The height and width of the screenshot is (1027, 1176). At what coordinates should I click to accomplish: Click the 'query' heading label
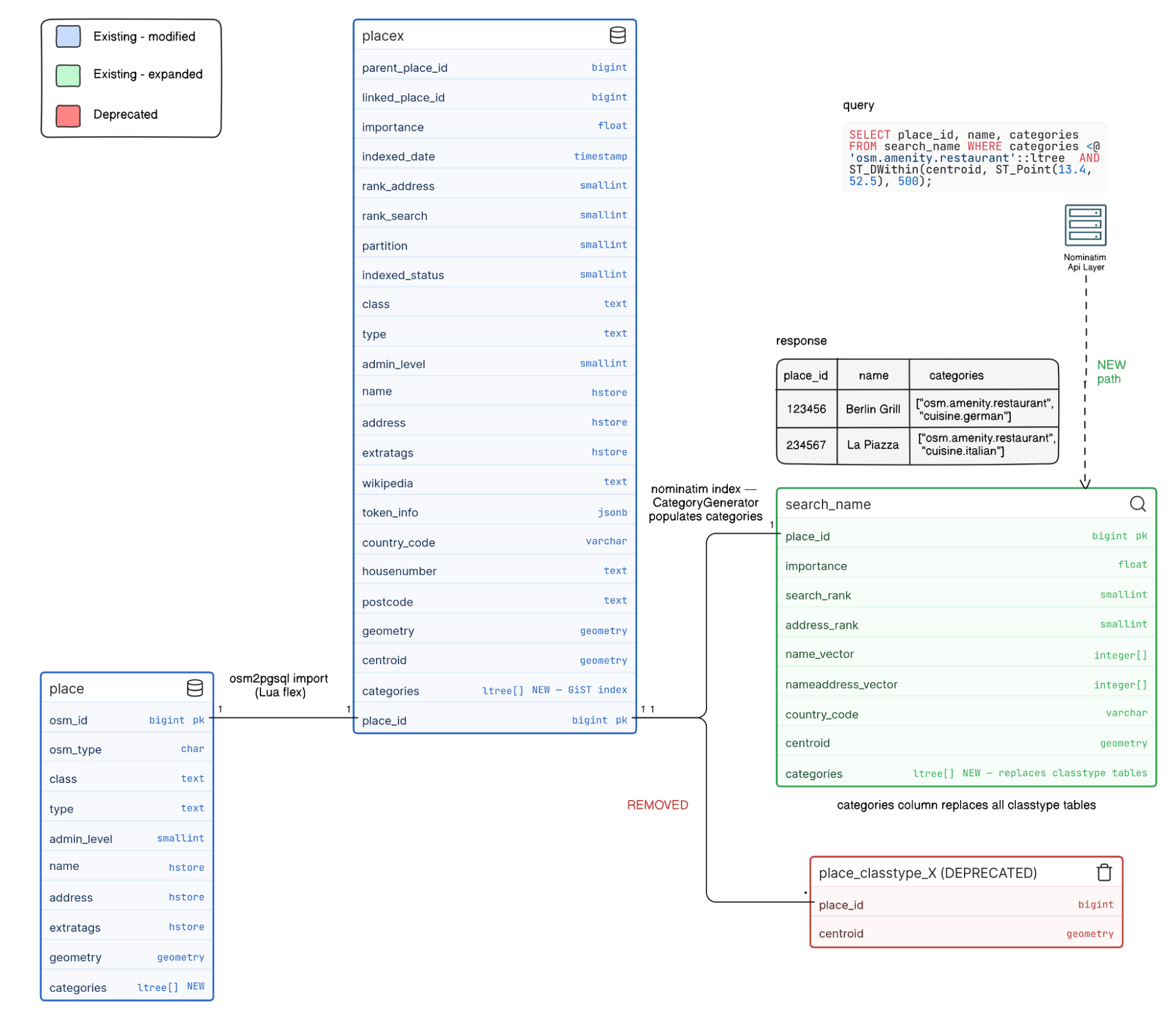tap(858, 105)
